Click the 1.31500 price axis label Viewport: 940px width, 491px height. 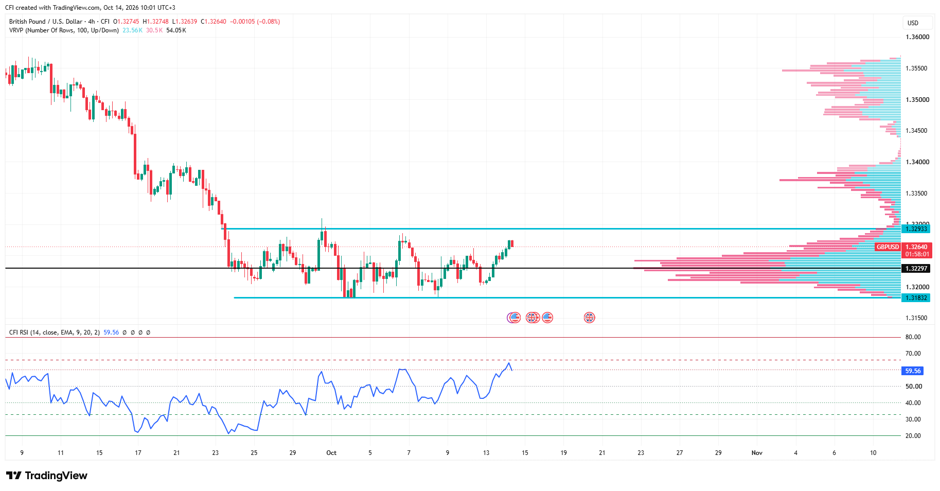pos(917,318)
